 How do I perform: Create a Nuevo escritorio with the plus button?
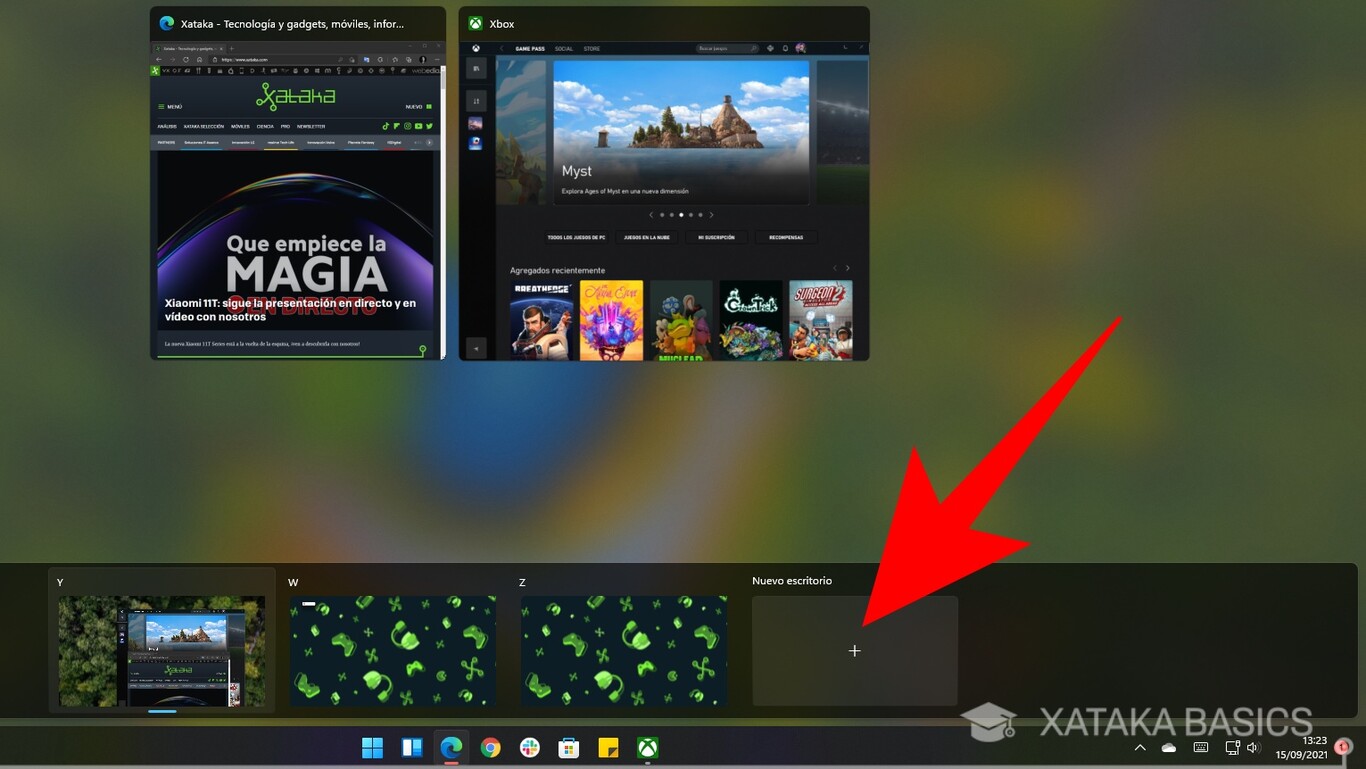pos(855,650)
